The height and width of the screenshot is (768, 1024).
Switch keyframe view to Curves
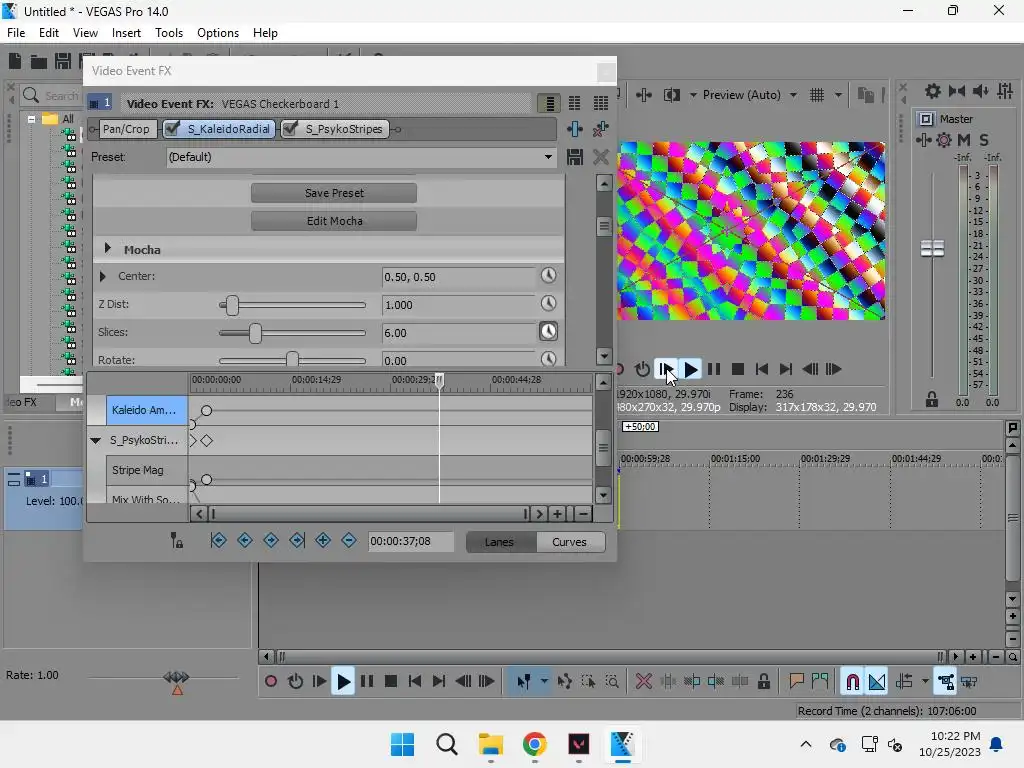pyautogui.click(x=569, y=541)
